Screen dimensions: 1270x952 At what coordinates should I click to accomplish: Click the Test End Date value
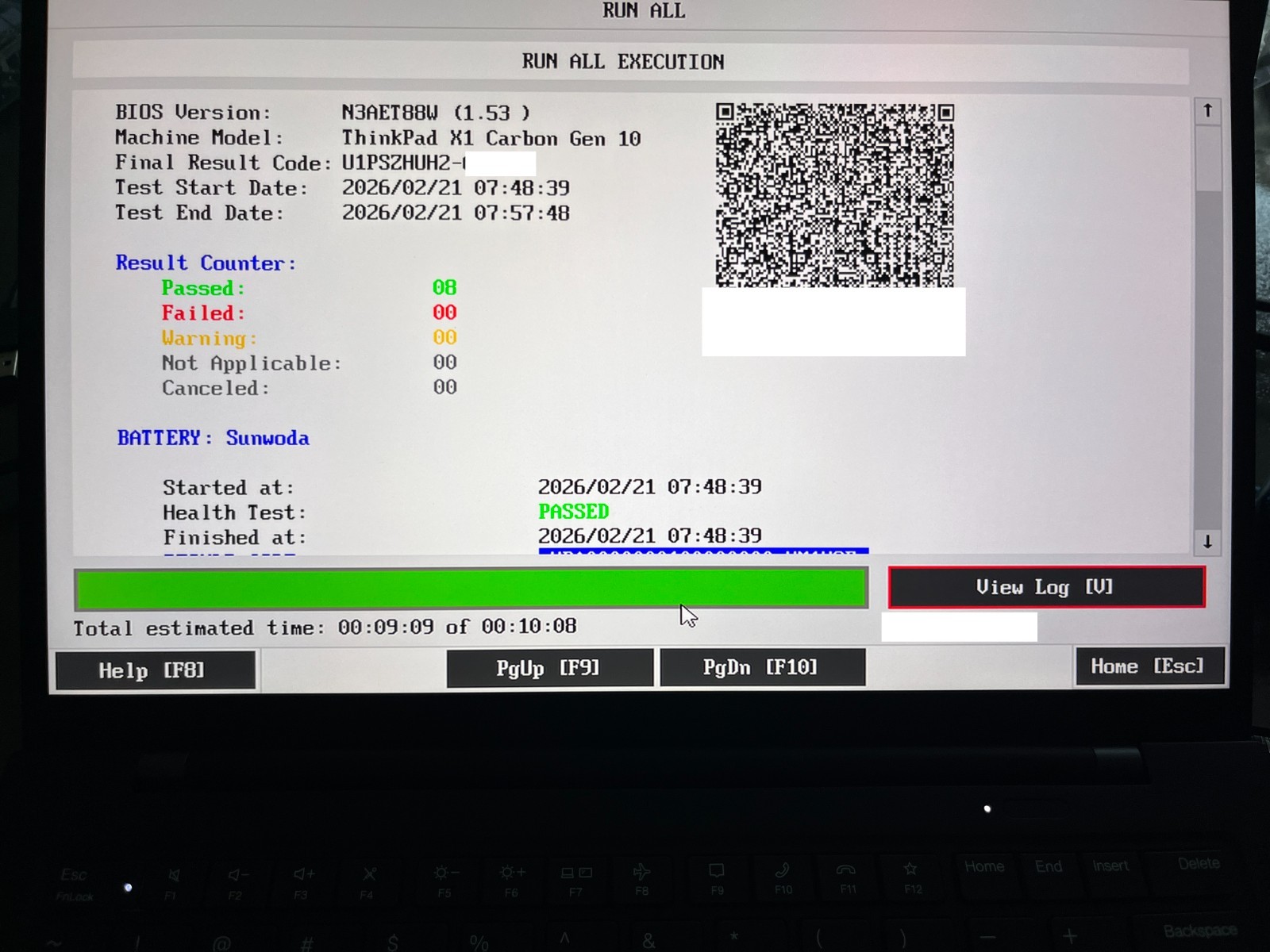click(x=456, y=213)
